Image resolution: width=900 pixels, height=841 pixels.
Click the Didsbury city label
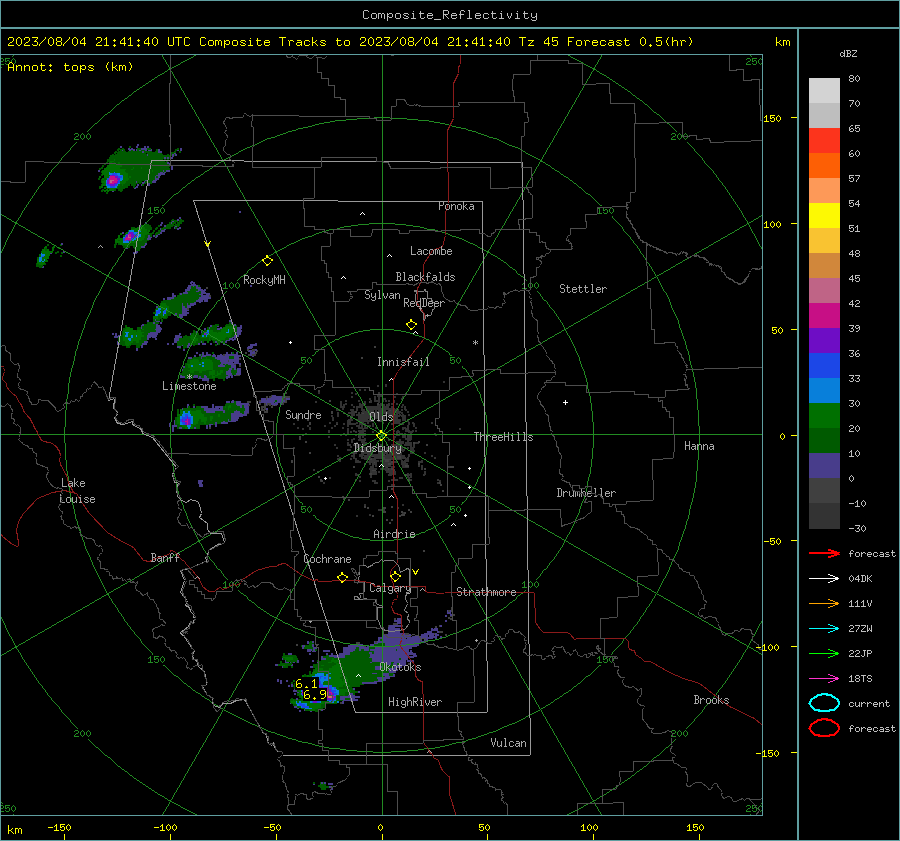tap(378, 448)
